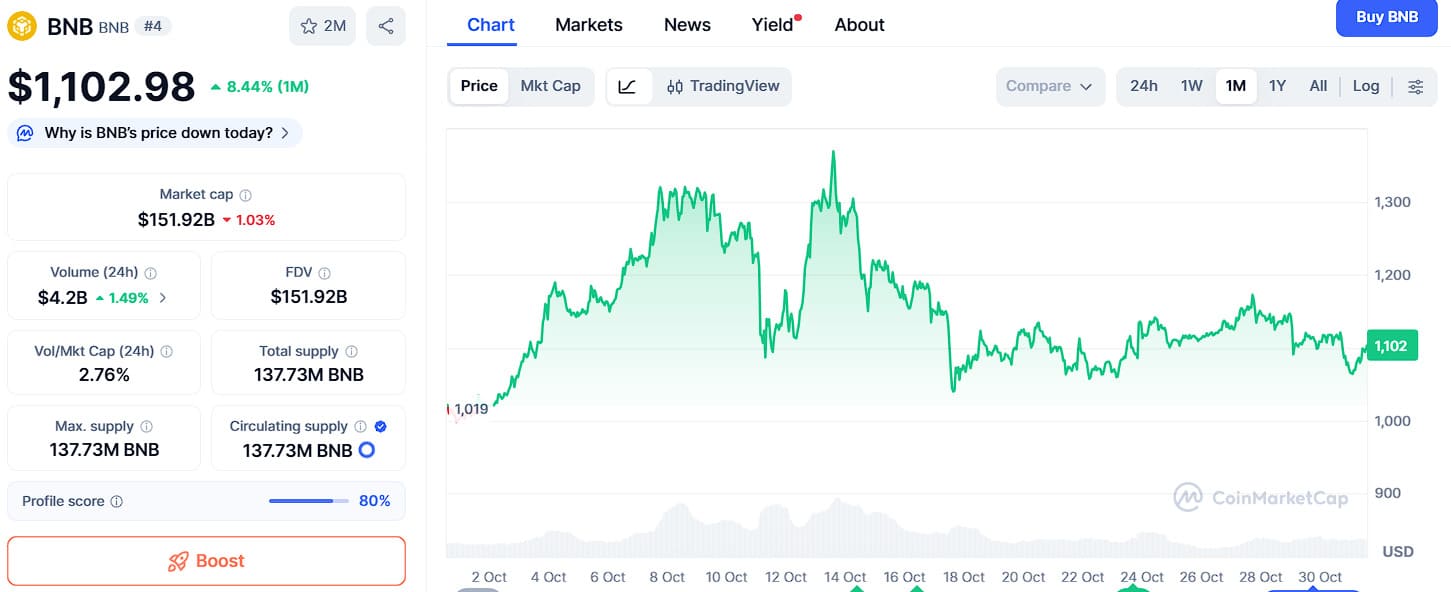1451x592 pixels.
Task: Select the line chart icon
Action: click(628, 86)
